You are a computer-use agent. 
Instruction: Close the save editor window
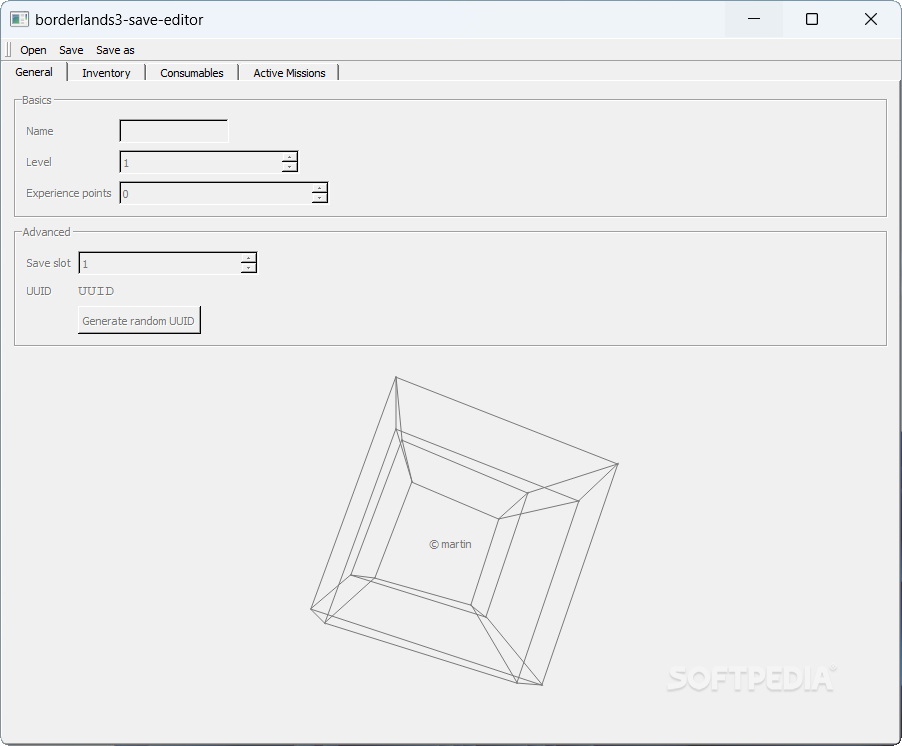click(870, 19)
